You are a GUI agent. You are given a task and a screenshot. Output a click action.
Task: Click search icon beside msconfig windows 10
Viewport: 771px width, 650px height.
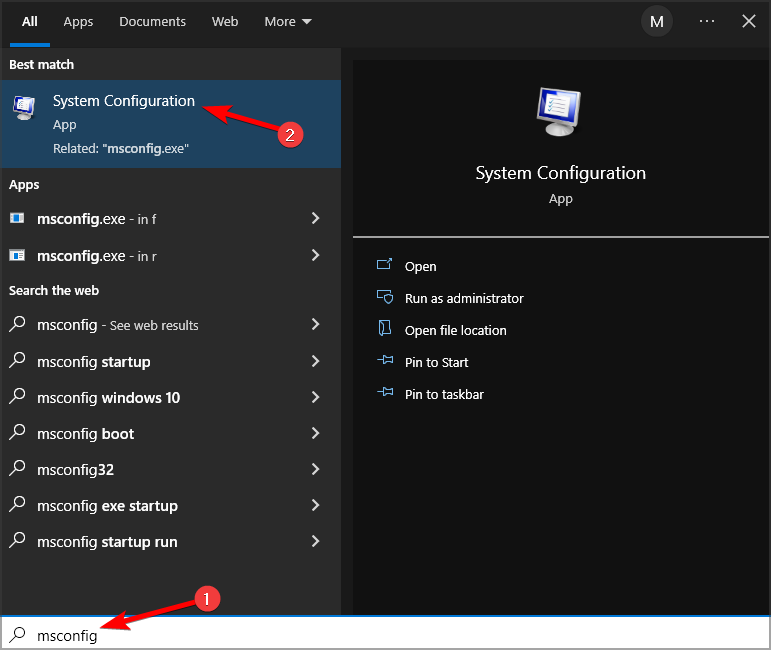pos(17,396)
